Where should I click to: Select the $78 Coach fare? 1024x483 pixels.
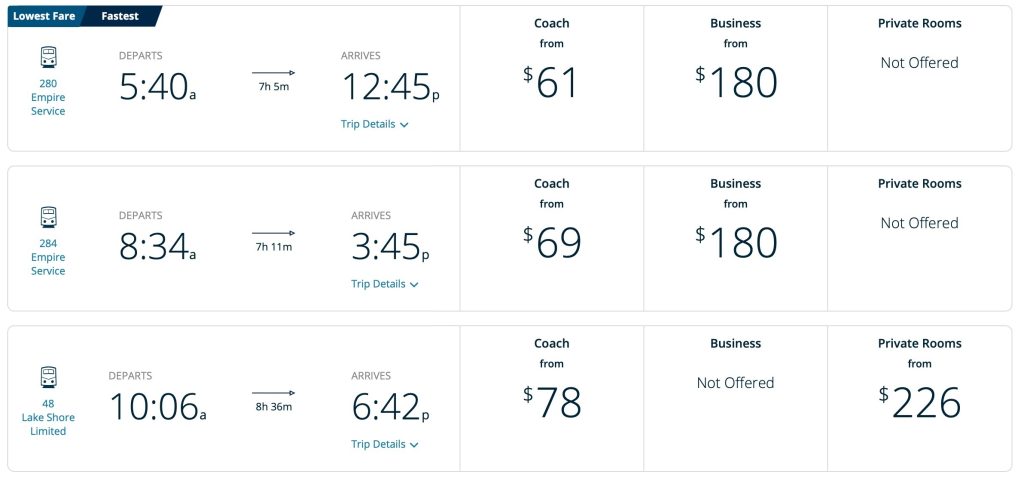click(551, 402)
